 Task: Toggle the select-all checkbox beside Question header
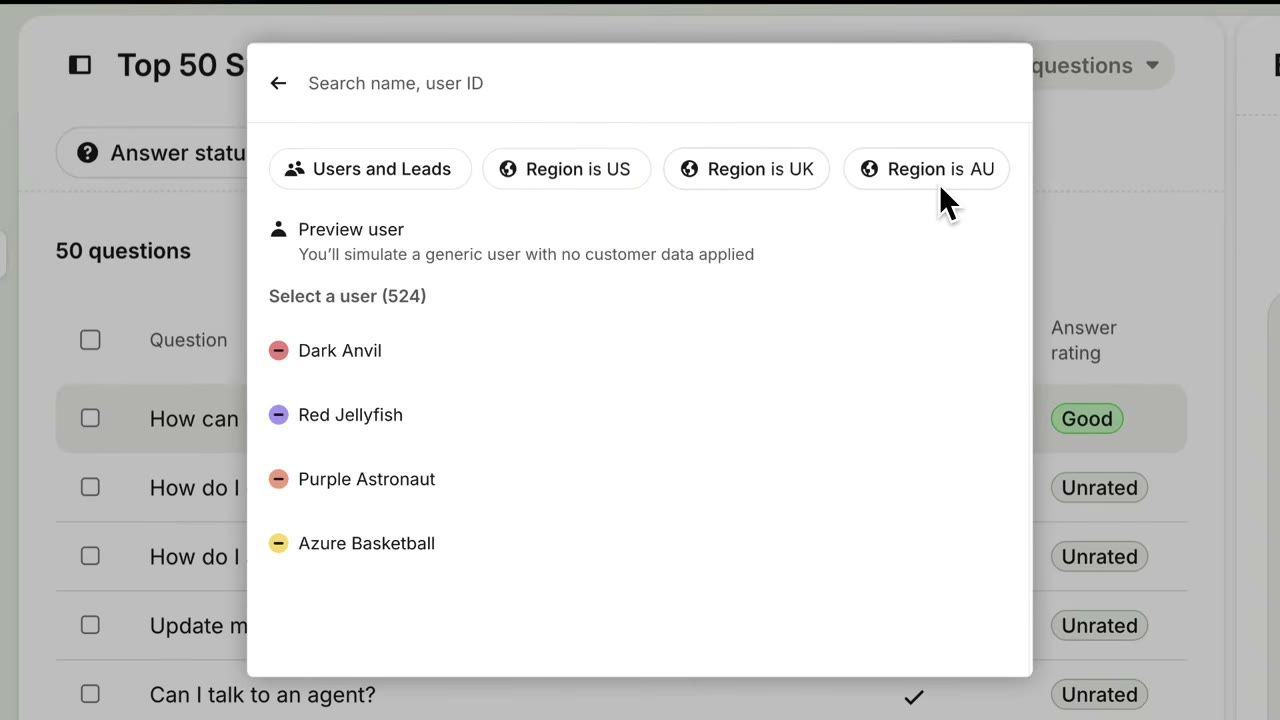[x=90, y=340]
